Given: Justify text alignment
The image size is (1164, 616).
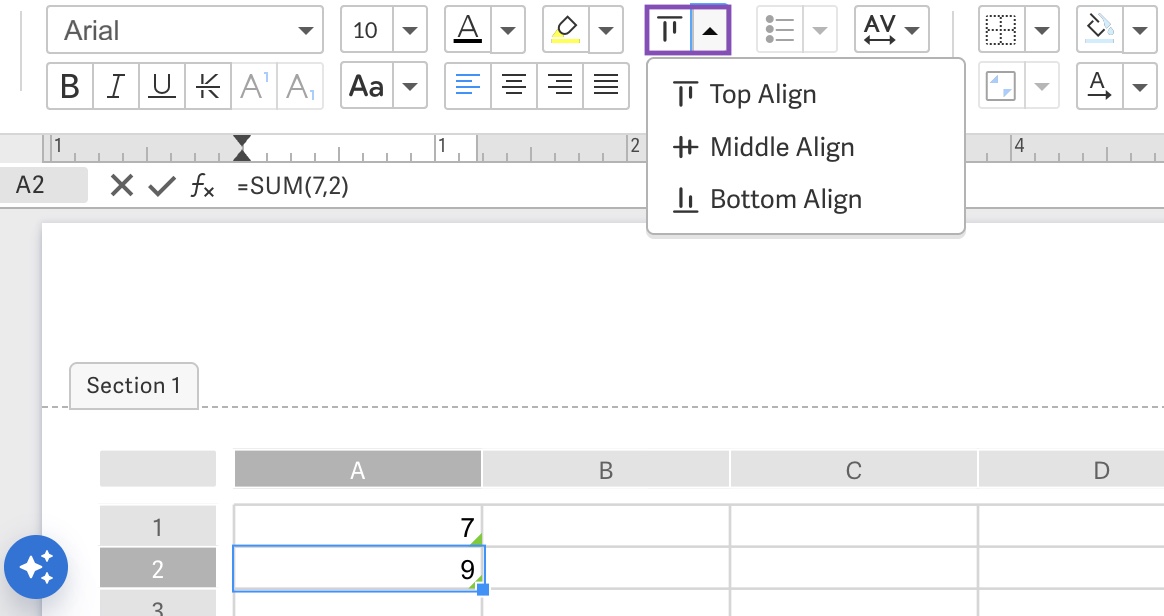Looking at the screenshot, I should point(606,86).
